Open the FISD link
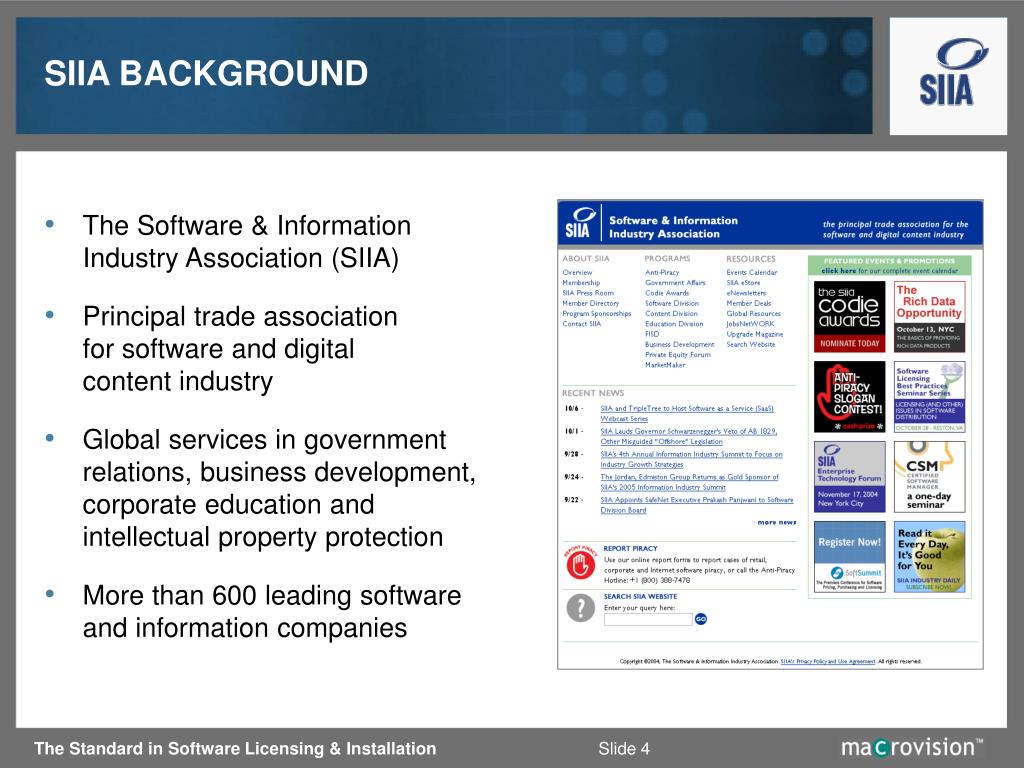Screen dimensions: 1024x768 click(x=652, y=334)
